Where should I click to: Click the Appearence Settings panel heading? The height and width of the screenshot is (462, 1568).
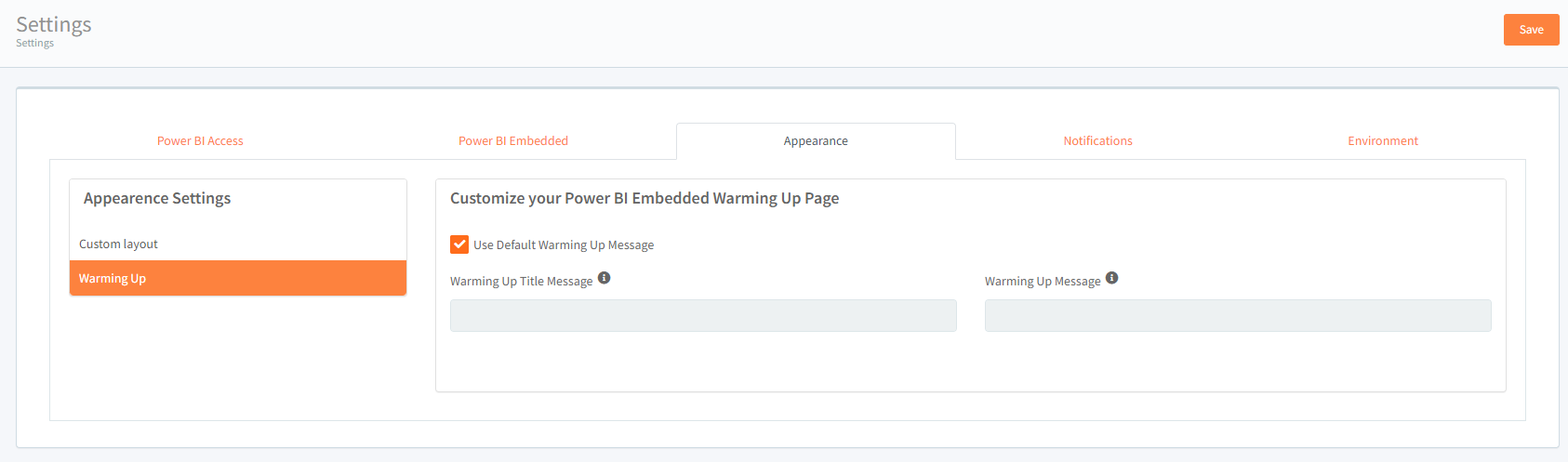pos(157,199)
